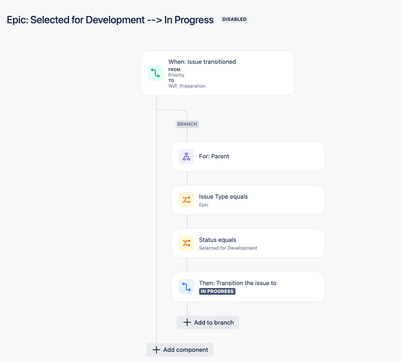Image resolution: width=402 pixels, height=361 pixels.
Task: Click the IN PROGRESS status lozenge
Action: point(217,291)
